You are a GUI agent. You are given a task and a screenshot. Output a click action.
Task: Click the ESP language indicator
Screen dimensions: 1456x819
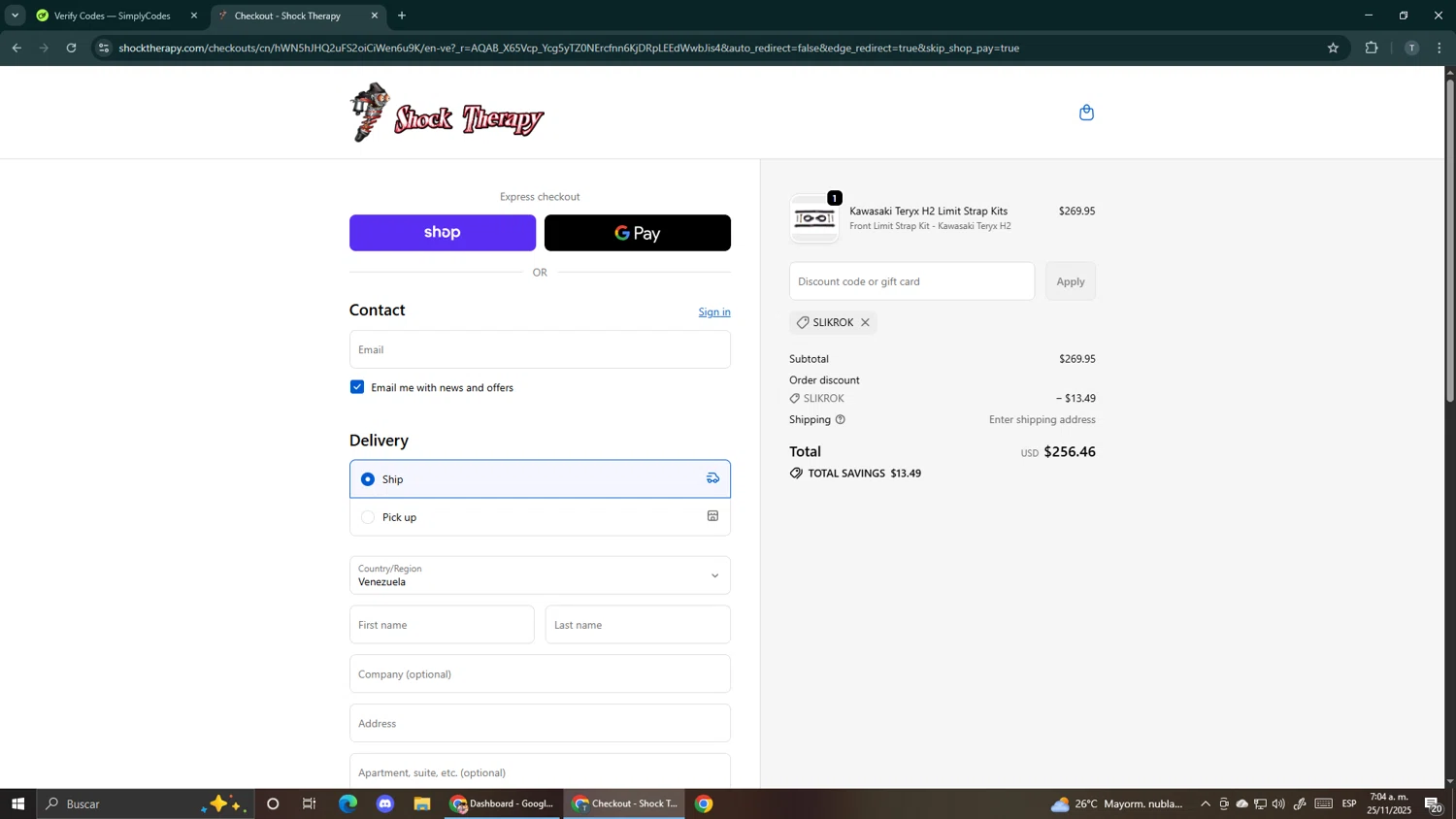1349,803
